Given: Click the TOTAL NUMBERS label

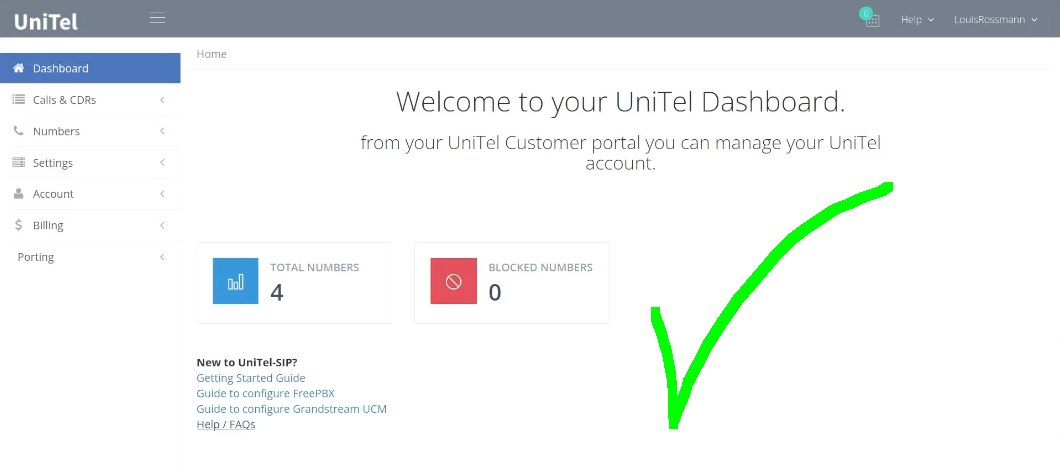Looking at the screenshot, I should [x=314, y=268].
